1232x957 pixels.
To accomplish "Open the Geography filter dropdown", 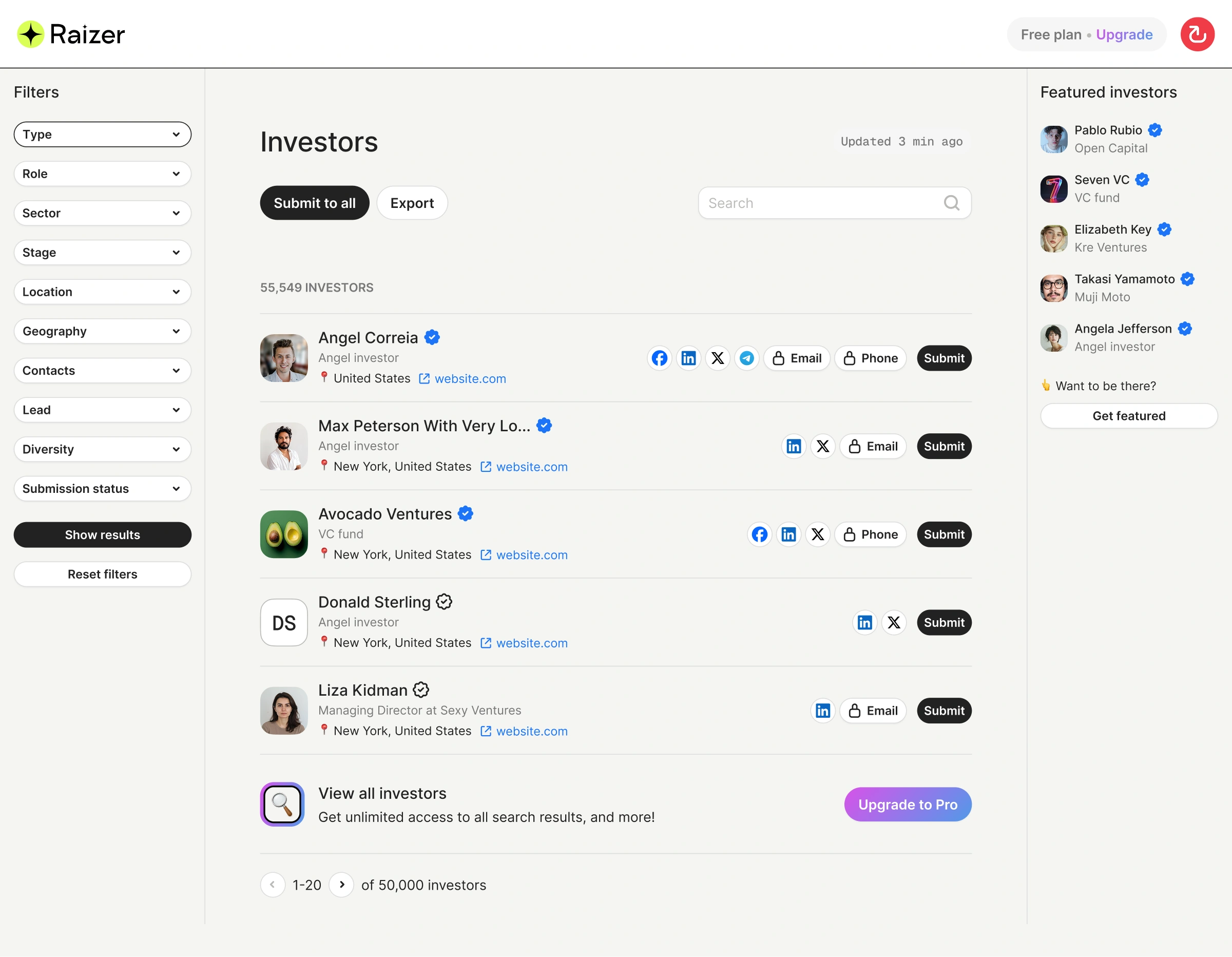I will (103, 331).
